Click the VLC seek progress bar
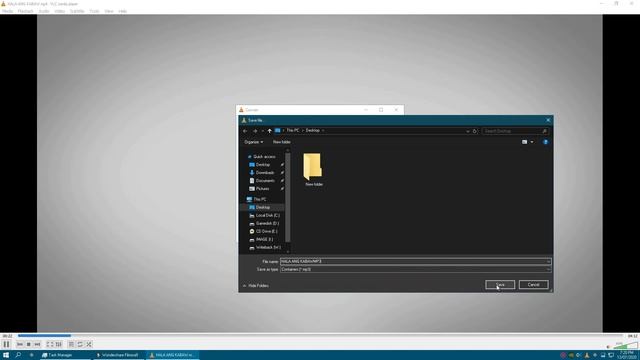Viewport: 640px width, 360px height. tap(320, 336)
